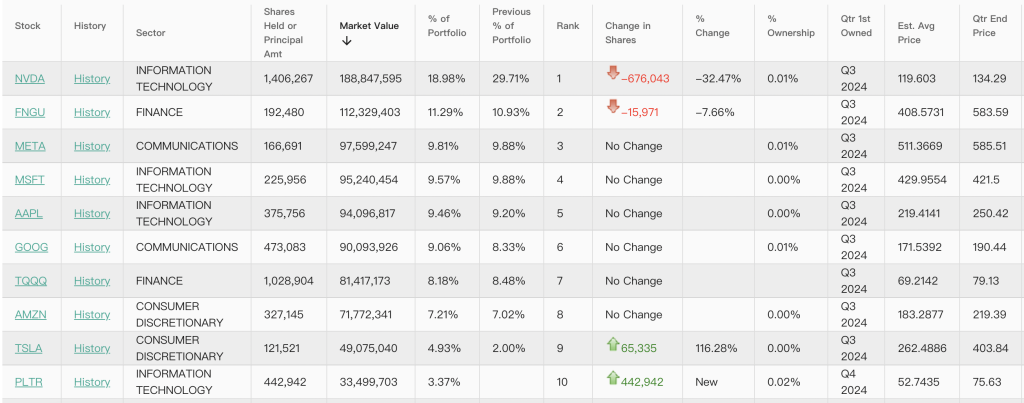The height and width of the screenshot is (403, 1024).
Task: View History for the AMZN row
Action: (92, 314)
